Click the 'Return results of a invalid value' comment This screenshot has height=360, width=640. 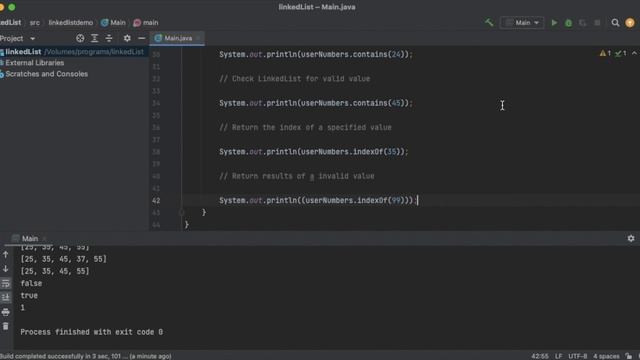pyautogui.click(x=297, y=176)
